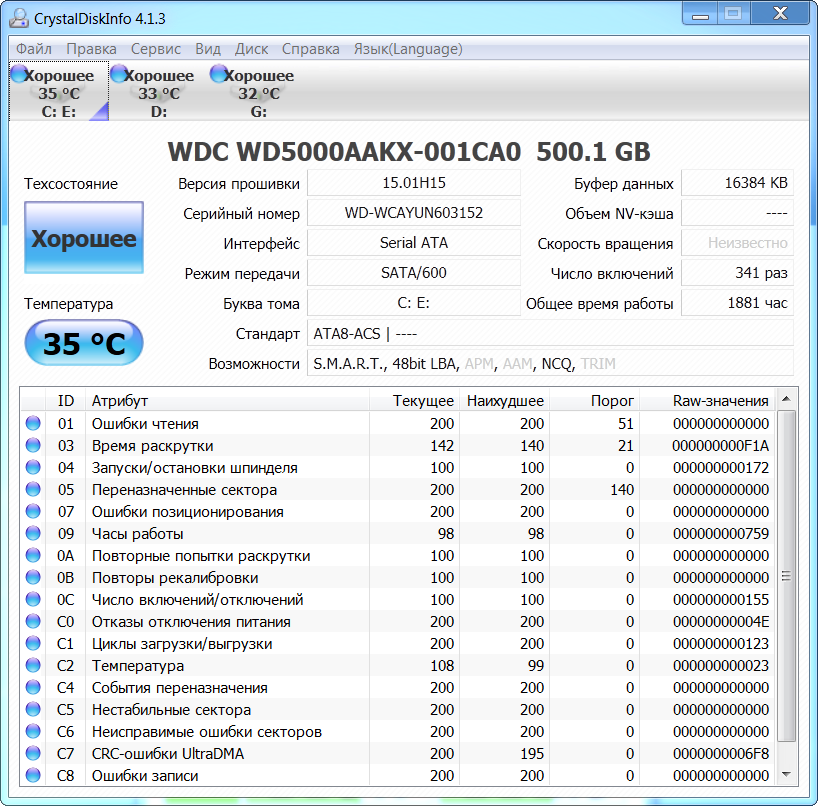The height and width of the screenshot is (806, 818).
Task: Click status orb for Ошибки чтения row
Action: pos(33,423)
